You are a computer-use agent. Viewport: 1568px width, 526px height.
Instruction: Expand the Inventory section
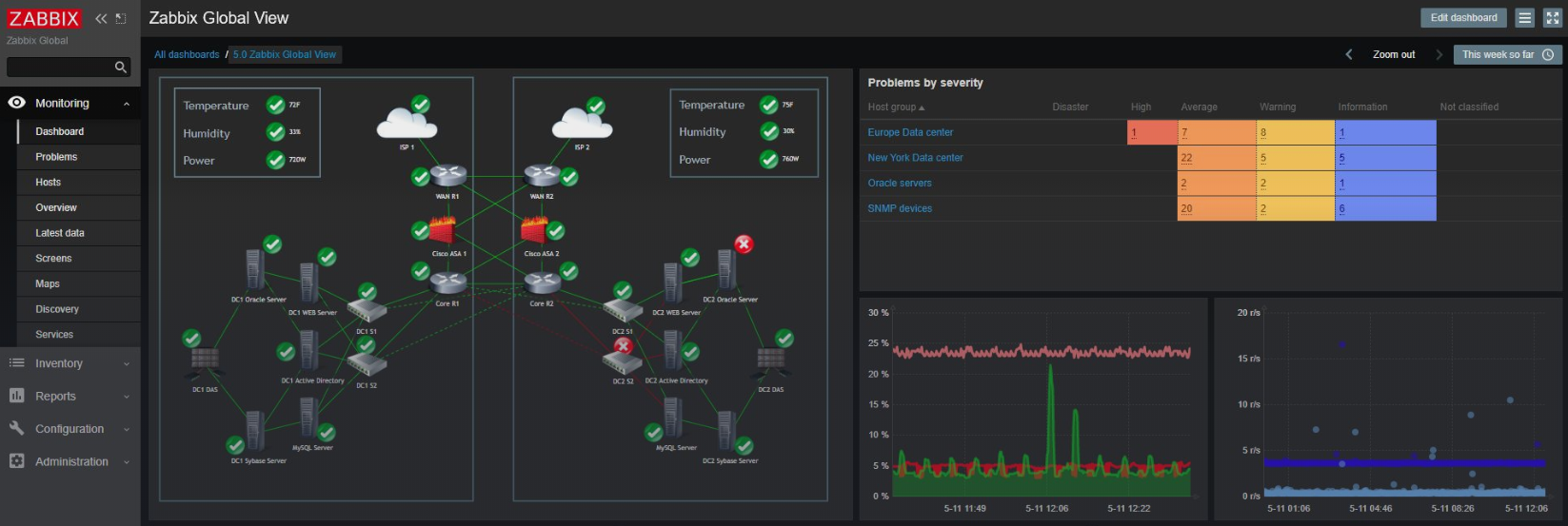70,363
